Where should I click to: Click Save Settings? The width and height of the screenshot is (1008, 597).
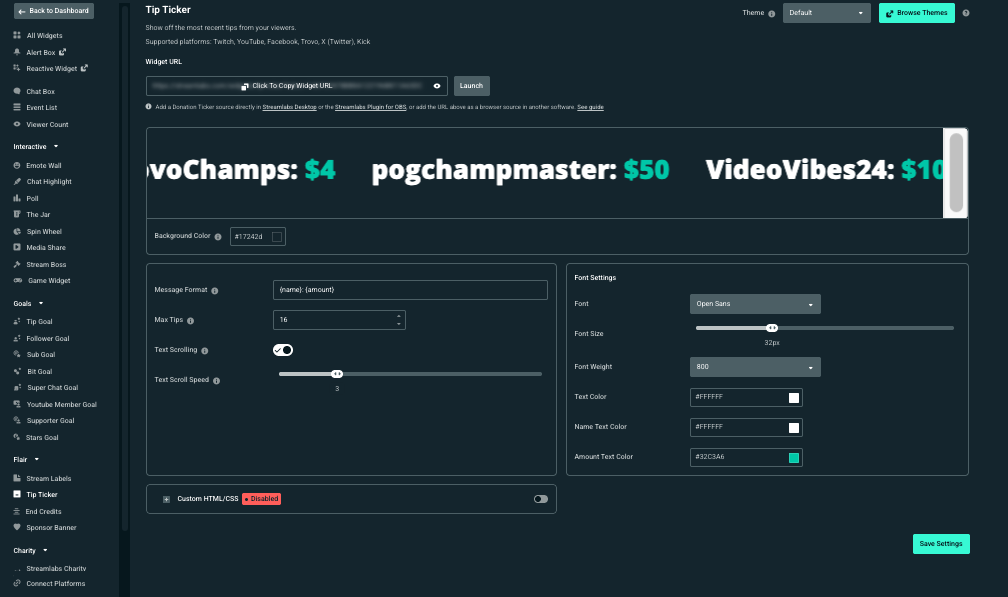coord(940,543)
